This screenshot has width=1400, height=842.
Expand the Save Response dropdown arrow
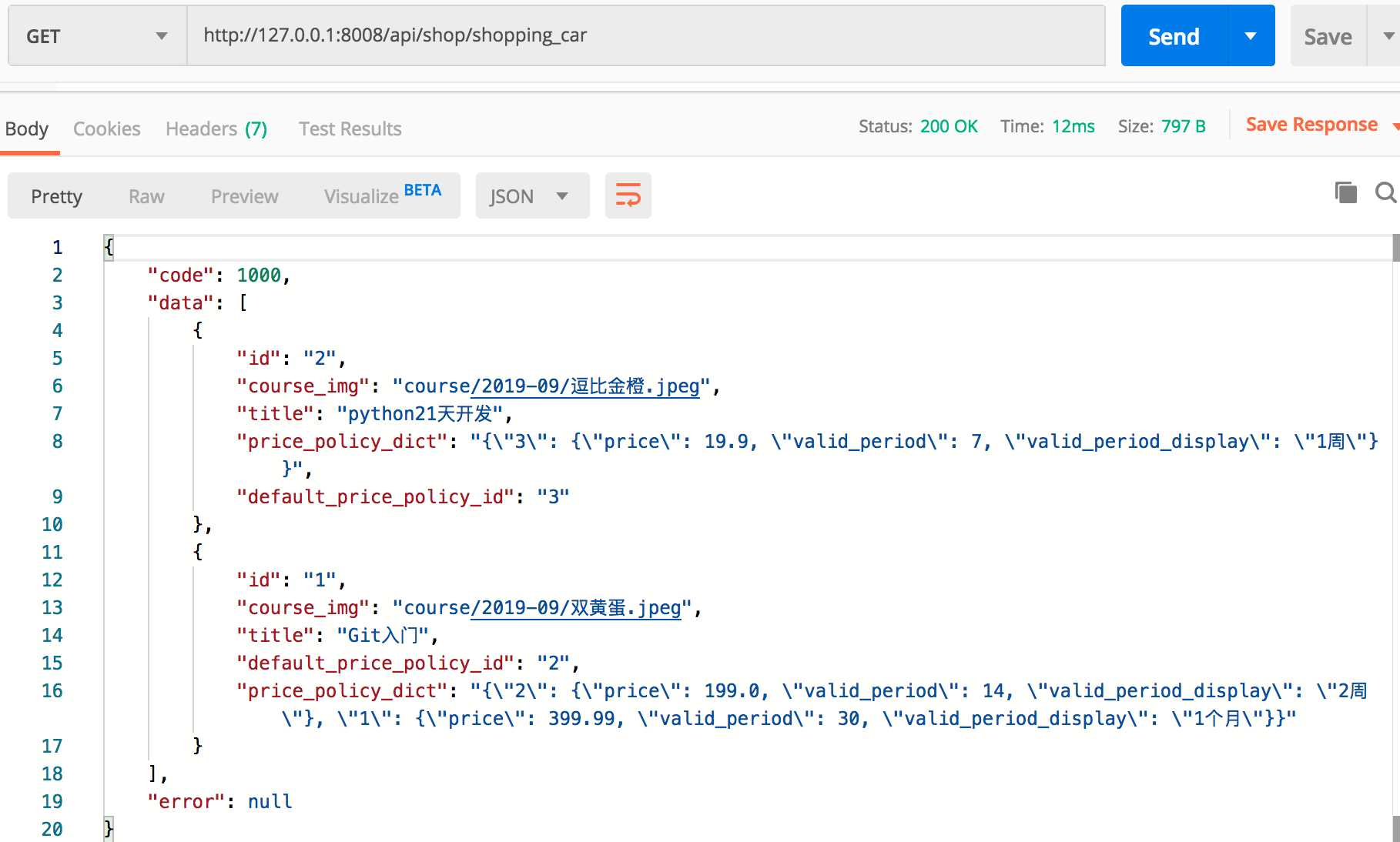pyautogui.click(x=1395, y=125)
